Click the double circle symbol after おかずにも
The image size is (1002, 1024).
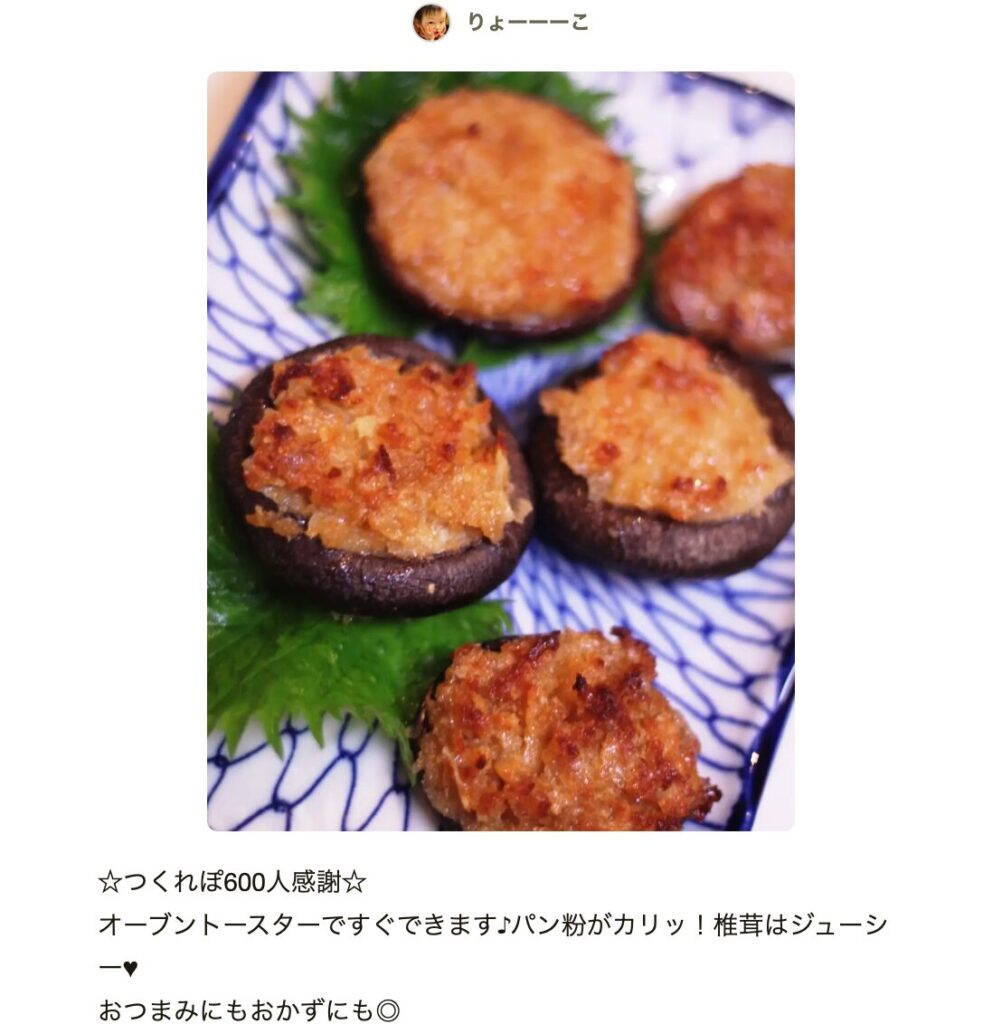(x=387, y=1010)
